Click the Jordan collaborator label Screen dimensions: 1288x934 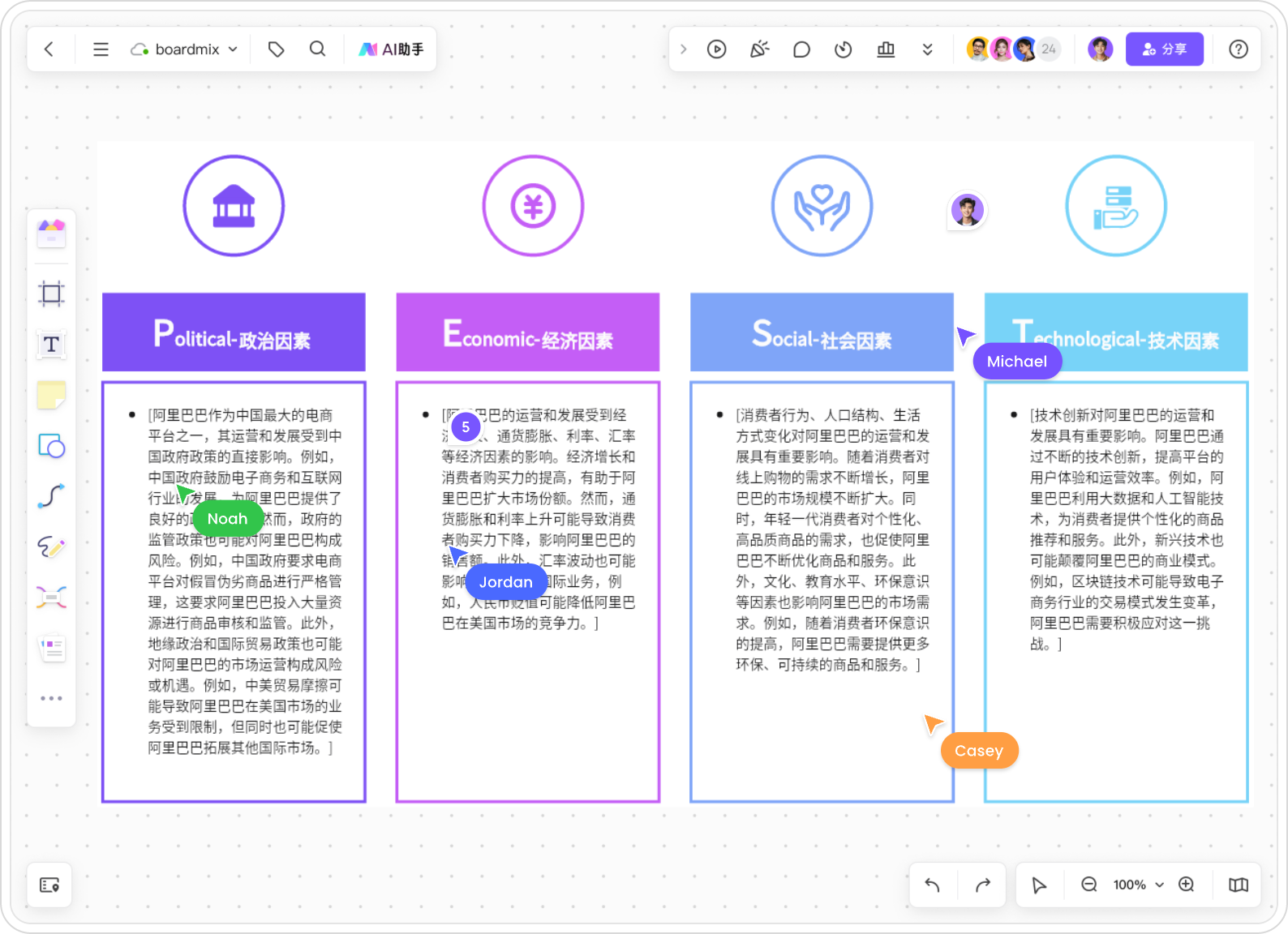505,582
